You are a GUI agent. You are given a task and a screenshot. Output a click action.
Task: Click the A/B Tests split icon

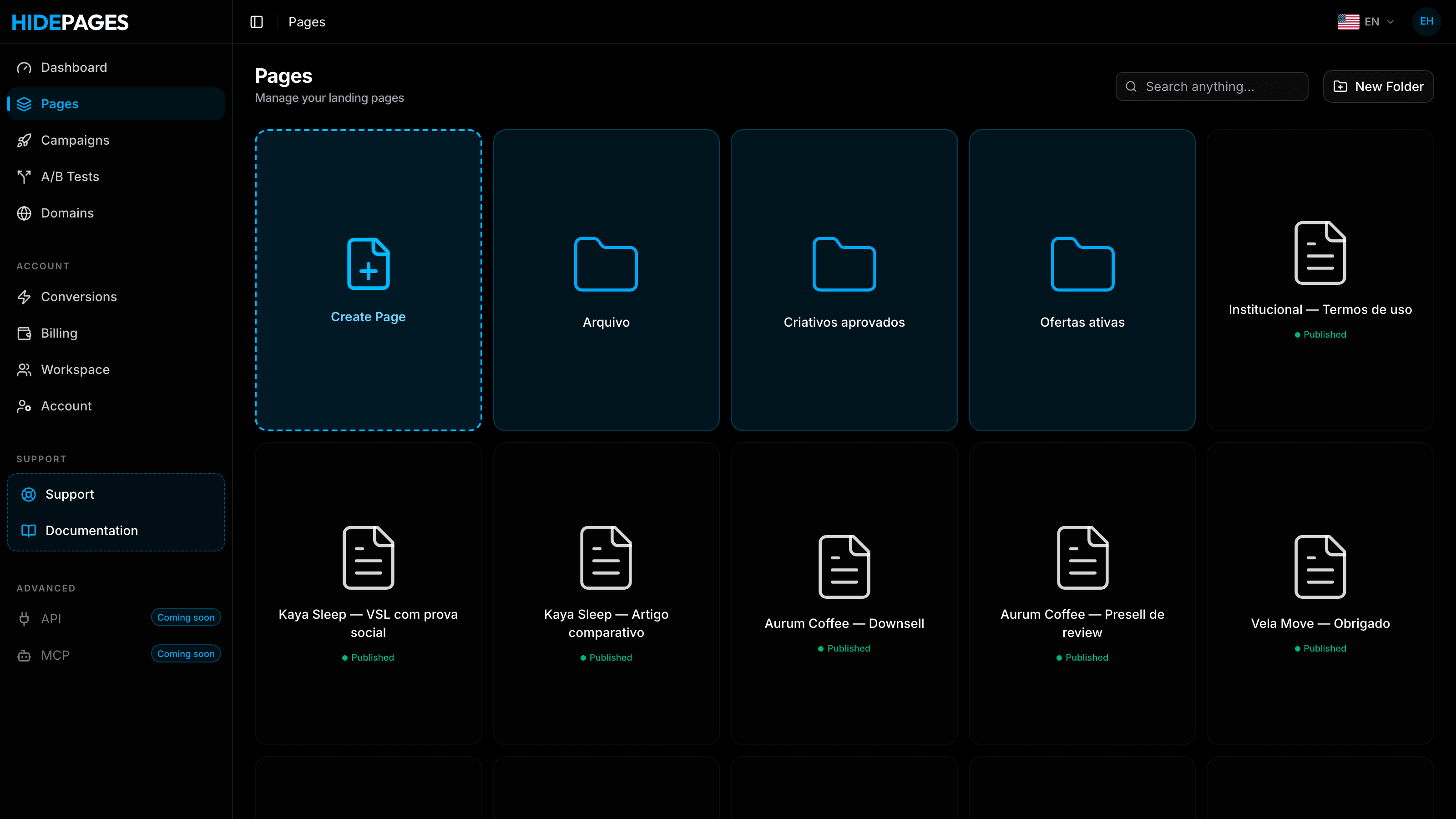tap(24, 177)
